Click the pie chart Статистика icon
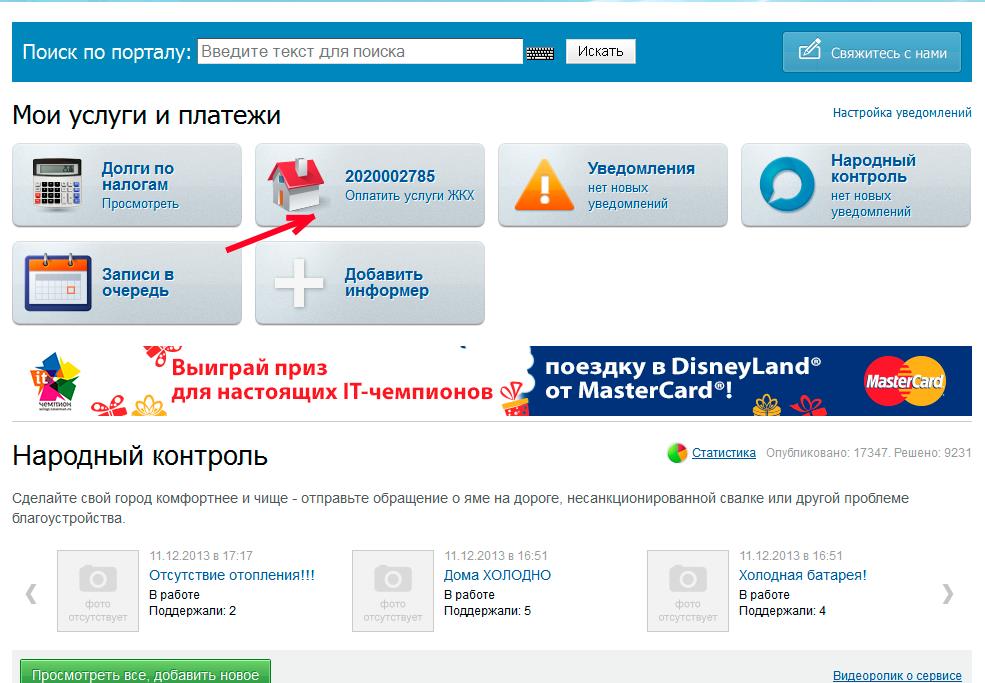The width and height of the screenshot is (985, 683). pyautogui.click(x=677, y=453)
